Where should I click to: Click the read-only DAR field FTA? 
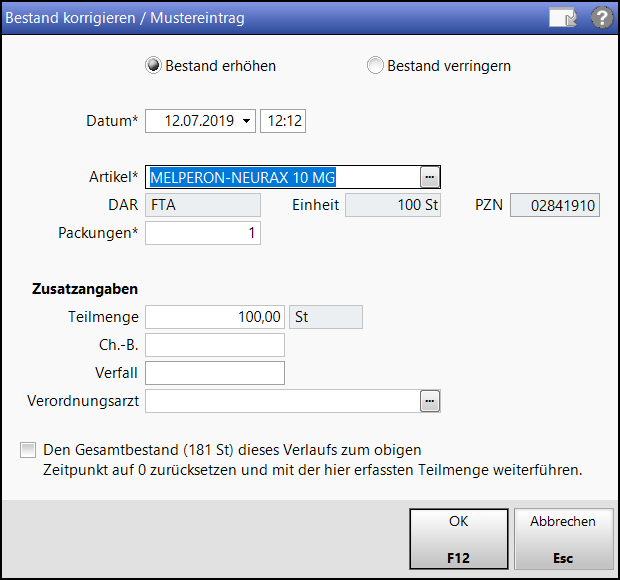[203, 205]
